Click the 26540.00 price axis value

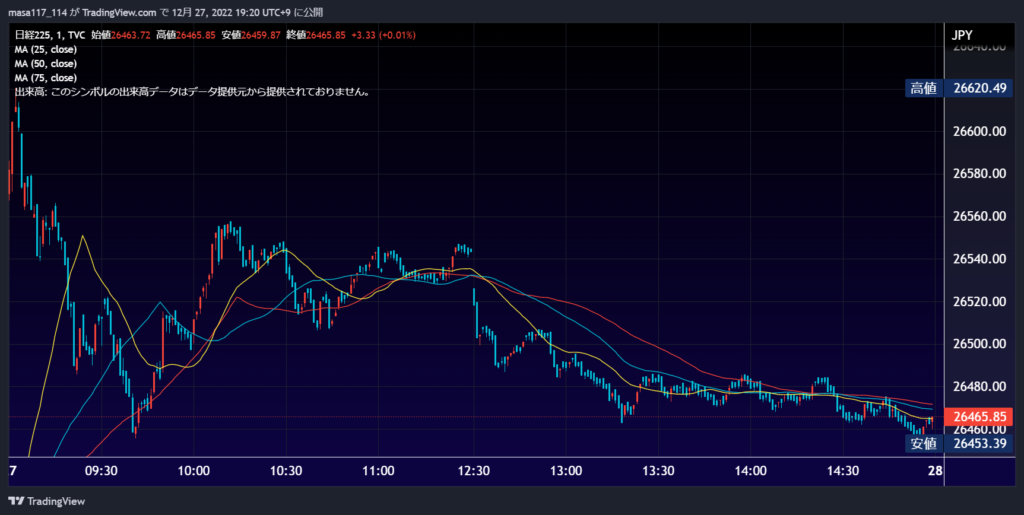(980, 259)
